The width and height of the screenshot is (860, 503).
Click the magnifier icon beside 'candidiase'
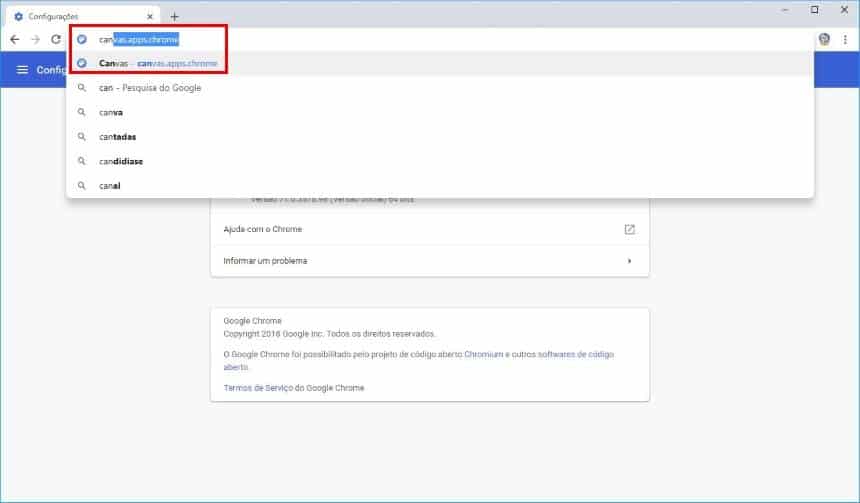coord(82,161)
